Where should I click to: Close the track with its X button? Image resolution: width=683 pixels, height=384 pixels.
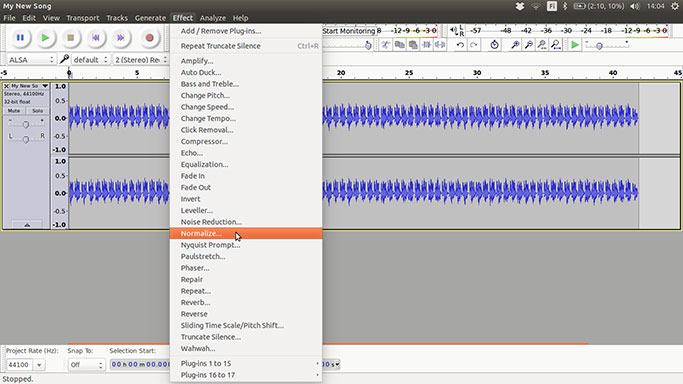coord(7,86)
